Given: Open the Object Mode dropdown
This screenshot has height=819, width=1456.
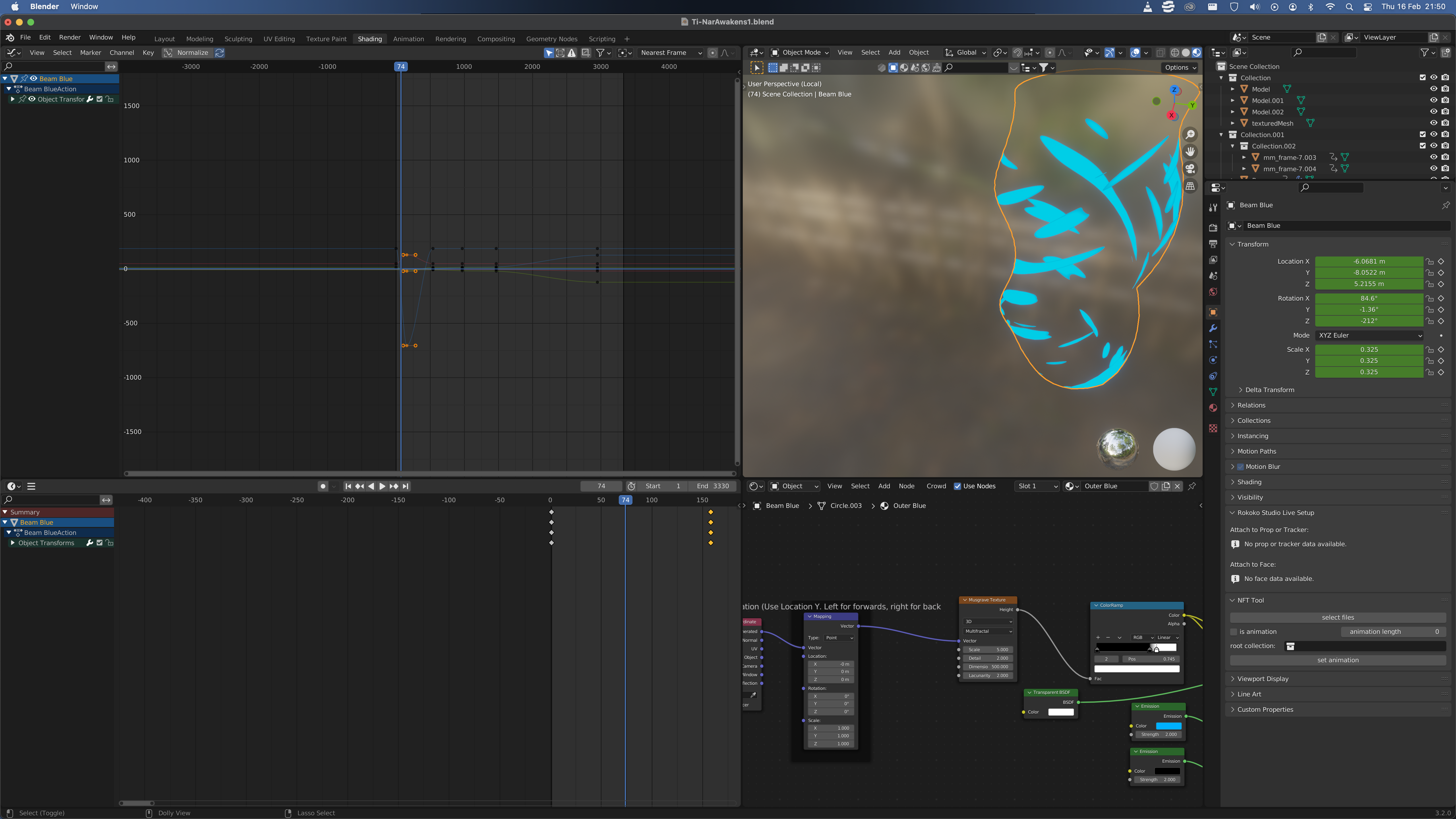Looking at the screenshot, I should (x=800, y=53).
